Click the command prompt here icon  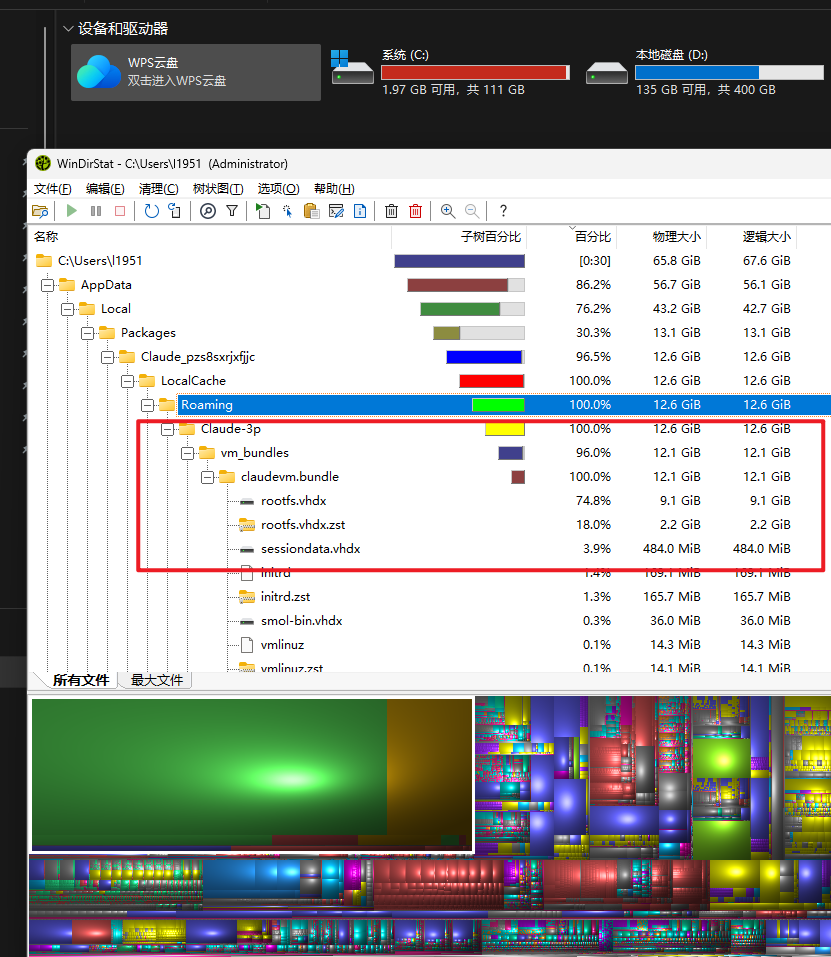tap(336, 211)
